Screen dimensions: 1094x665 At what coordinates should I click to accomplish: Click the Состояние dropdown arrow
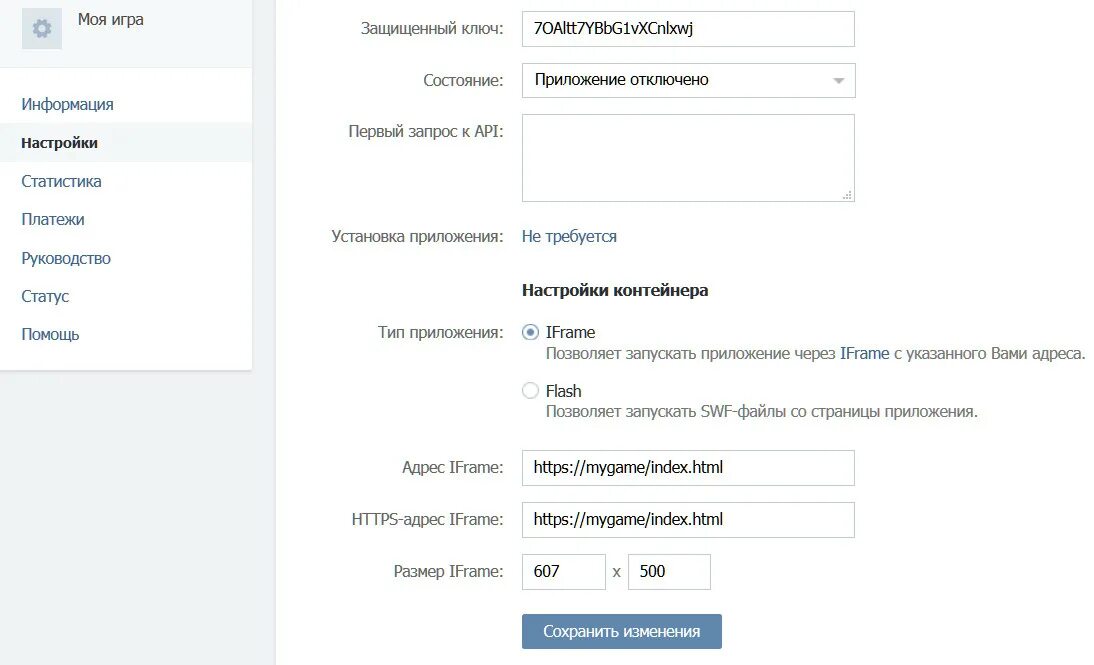pyautogui.click(x=838, y=81)
